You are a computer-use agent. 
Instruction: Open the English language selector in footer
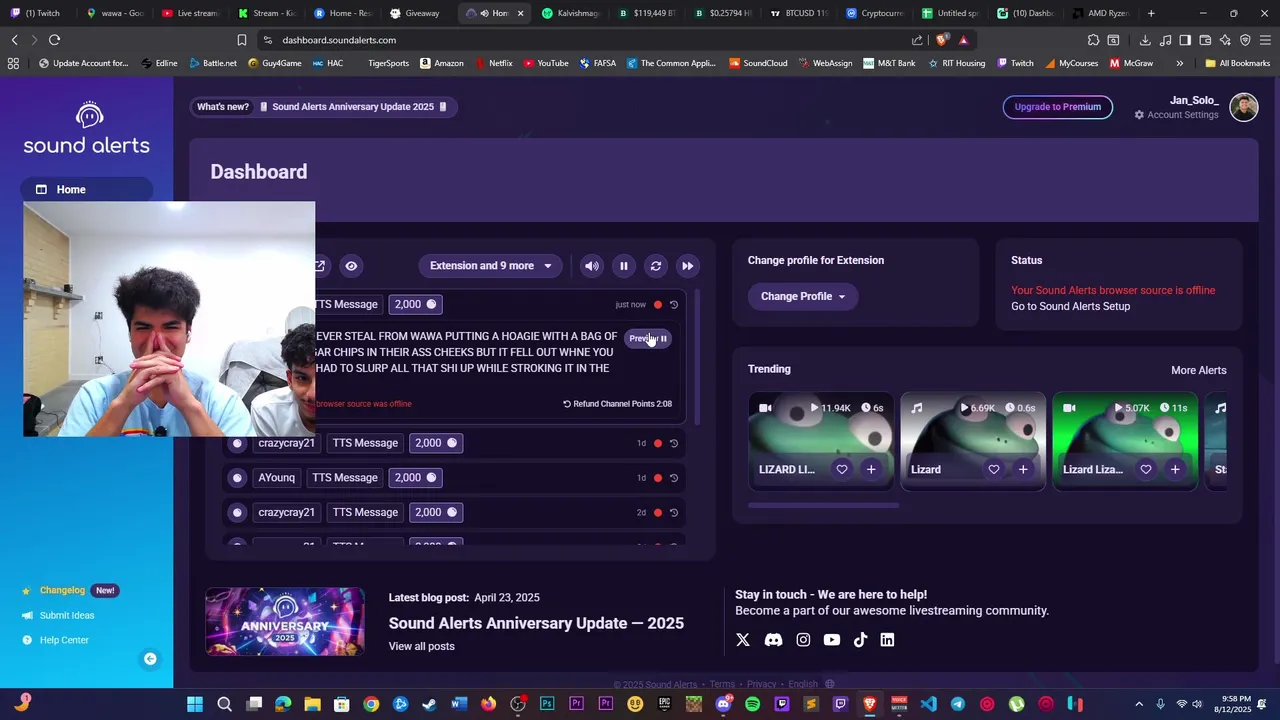pos(811,685)
